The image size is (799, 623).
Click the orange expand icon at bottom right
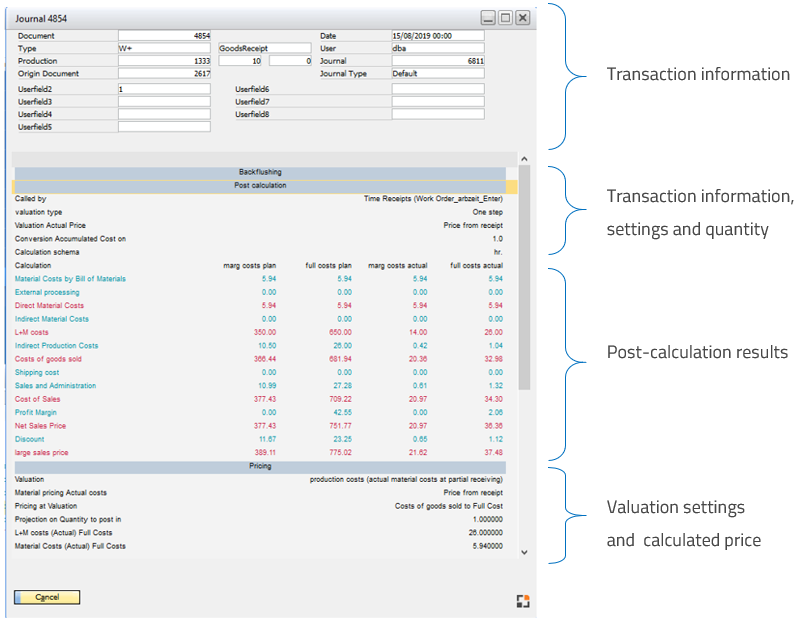[x=521, y=600]
